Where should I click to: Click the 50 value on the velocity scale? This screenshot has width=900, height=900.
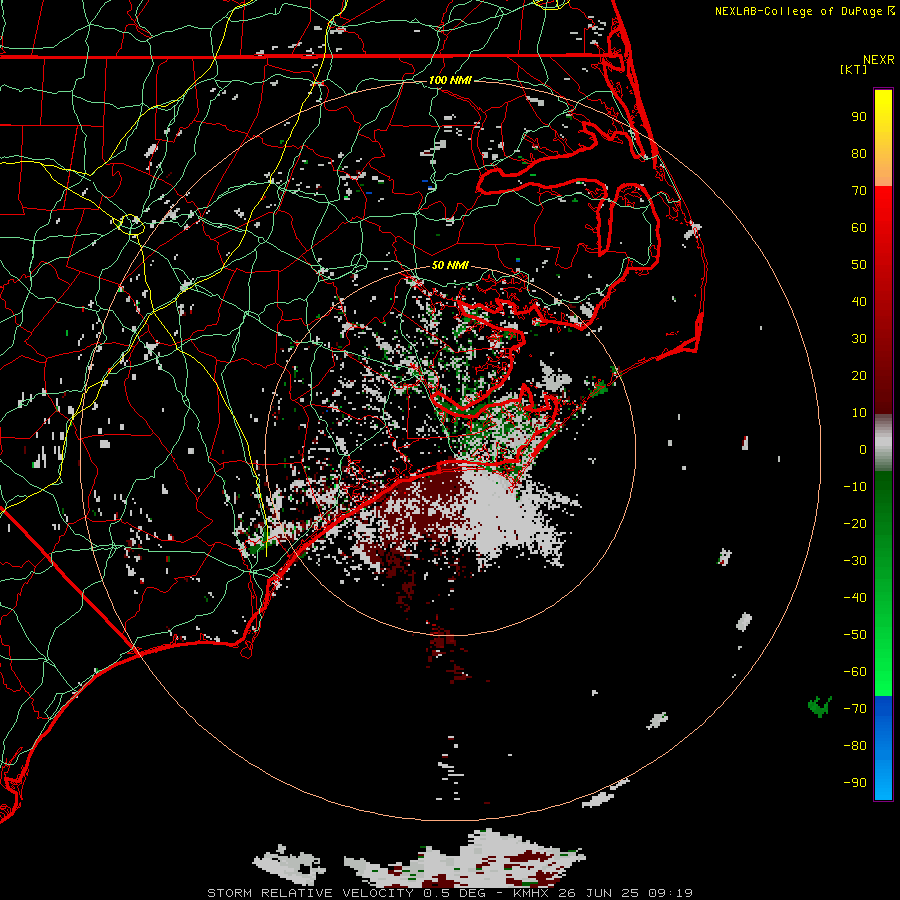point(859,265)
